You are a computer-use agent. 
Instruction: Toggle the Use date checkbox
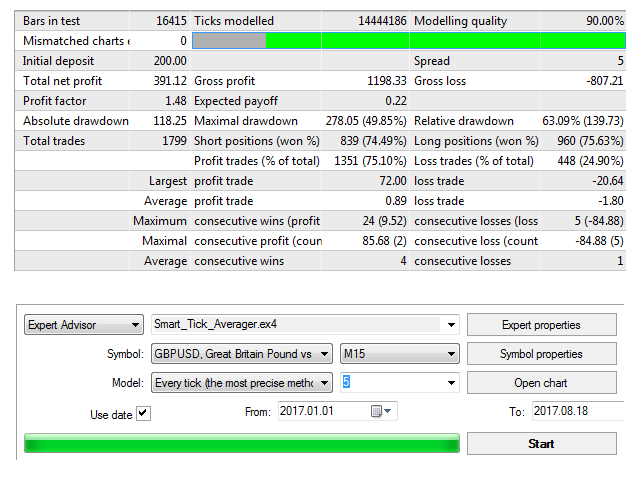point(143,414)
